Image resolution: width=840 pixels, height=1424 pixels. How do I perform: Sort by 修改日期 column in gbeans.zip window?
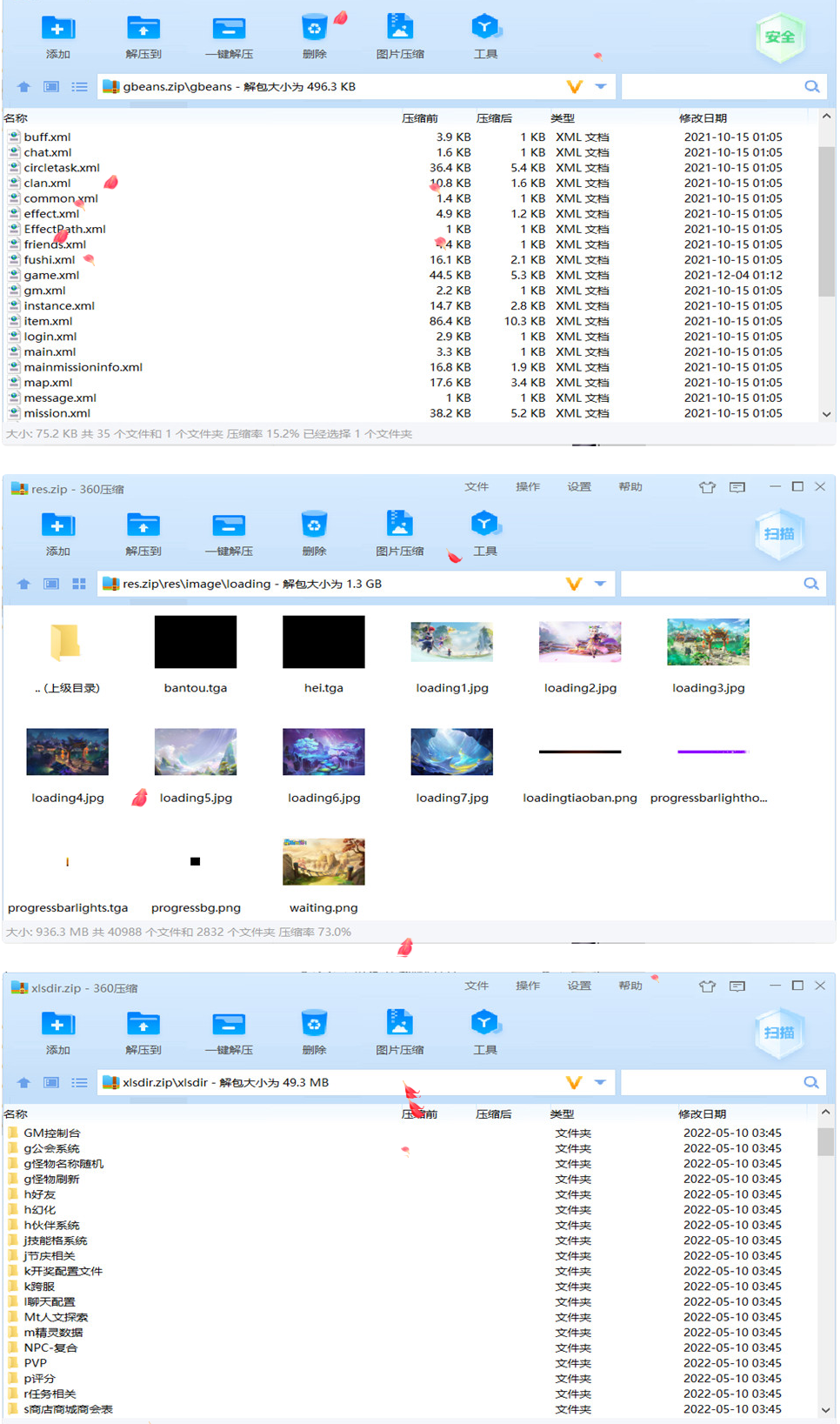click(703, 118)
